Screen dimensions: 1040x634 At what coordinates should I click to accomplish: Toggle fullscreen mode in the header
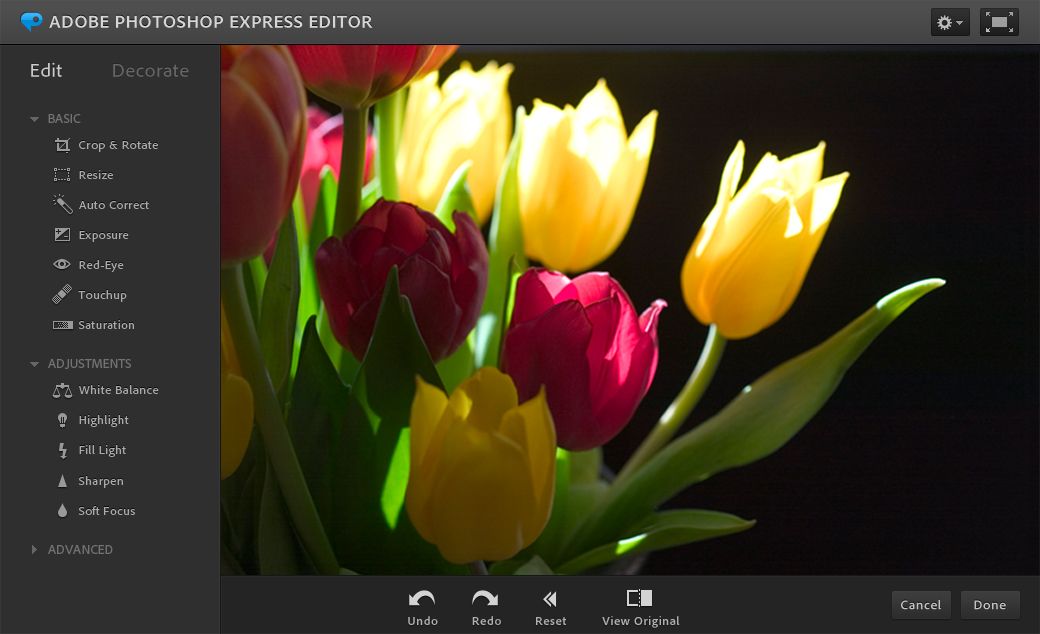click(x=999, y=22)
